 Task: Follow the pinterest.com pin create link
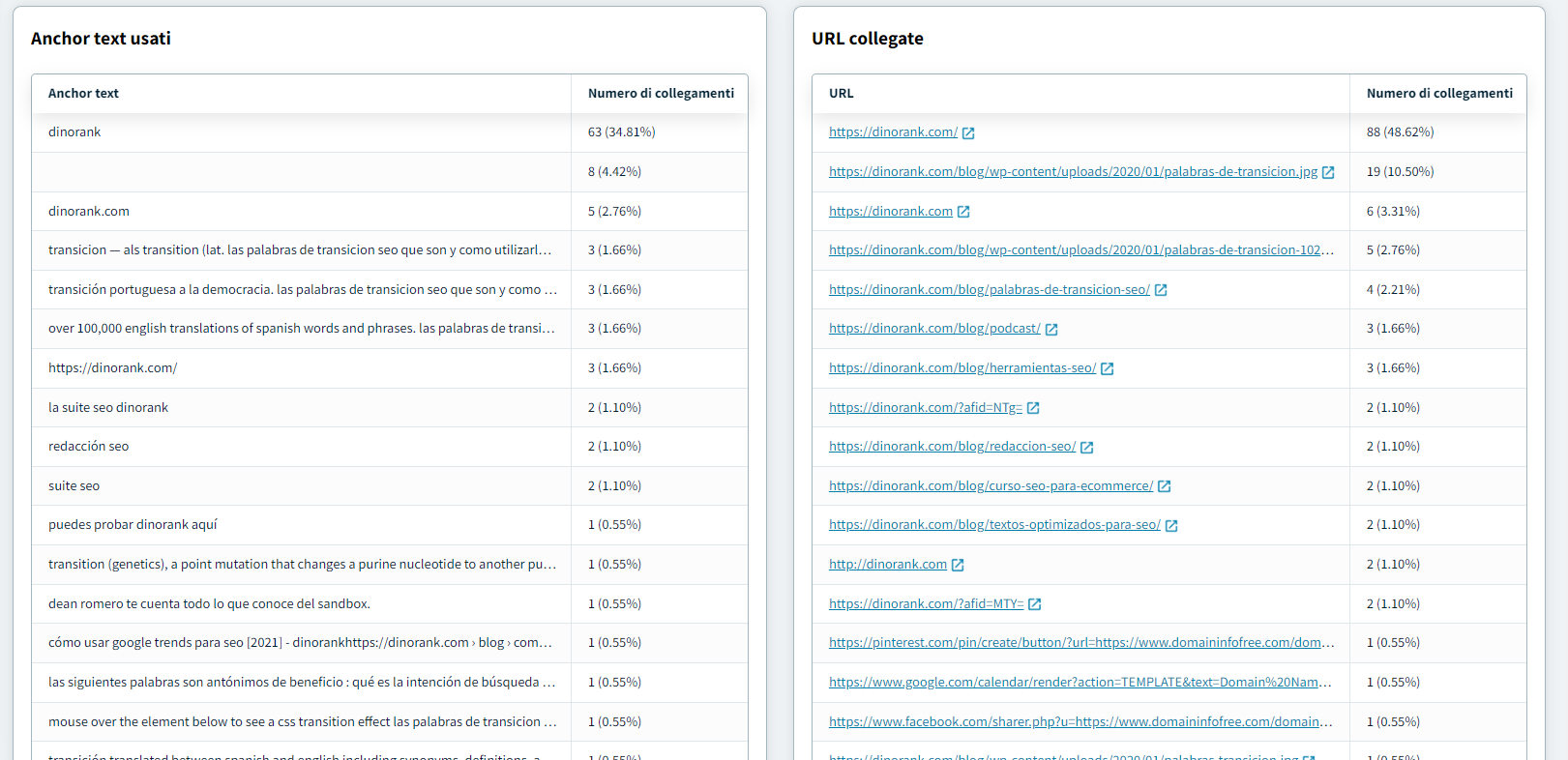(x=1080, y=643)
